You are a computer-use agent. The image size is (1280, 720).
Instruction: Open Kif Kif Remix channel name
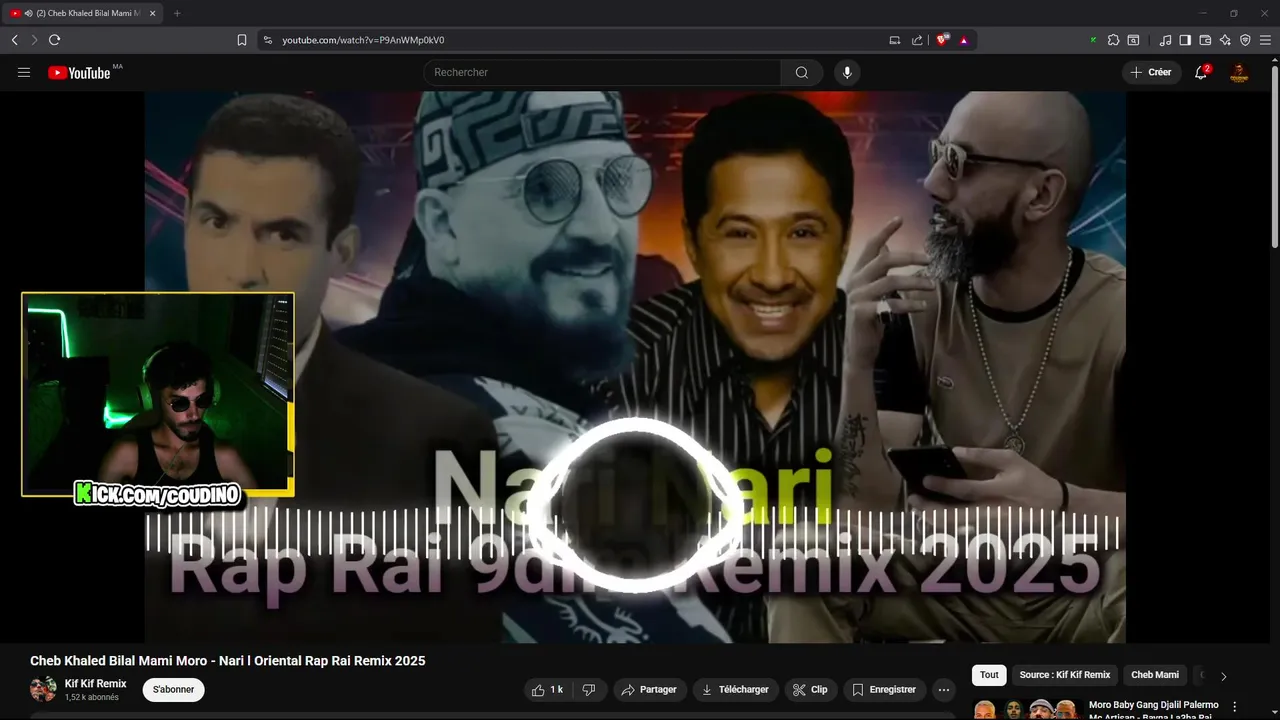pyautogui.click(x=96, y=684)
